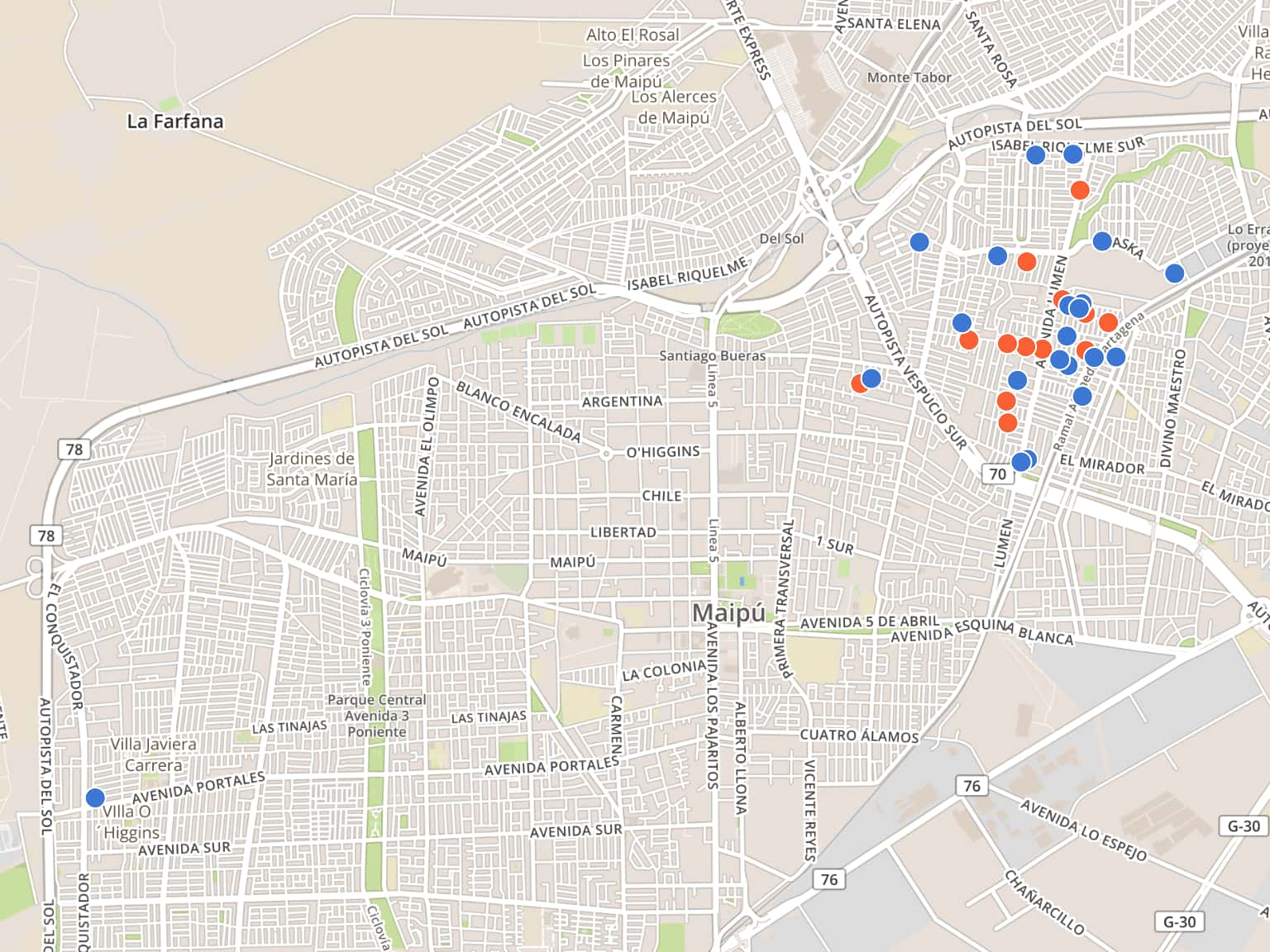Select the route 70 highway shield

(x=998, y=474)
